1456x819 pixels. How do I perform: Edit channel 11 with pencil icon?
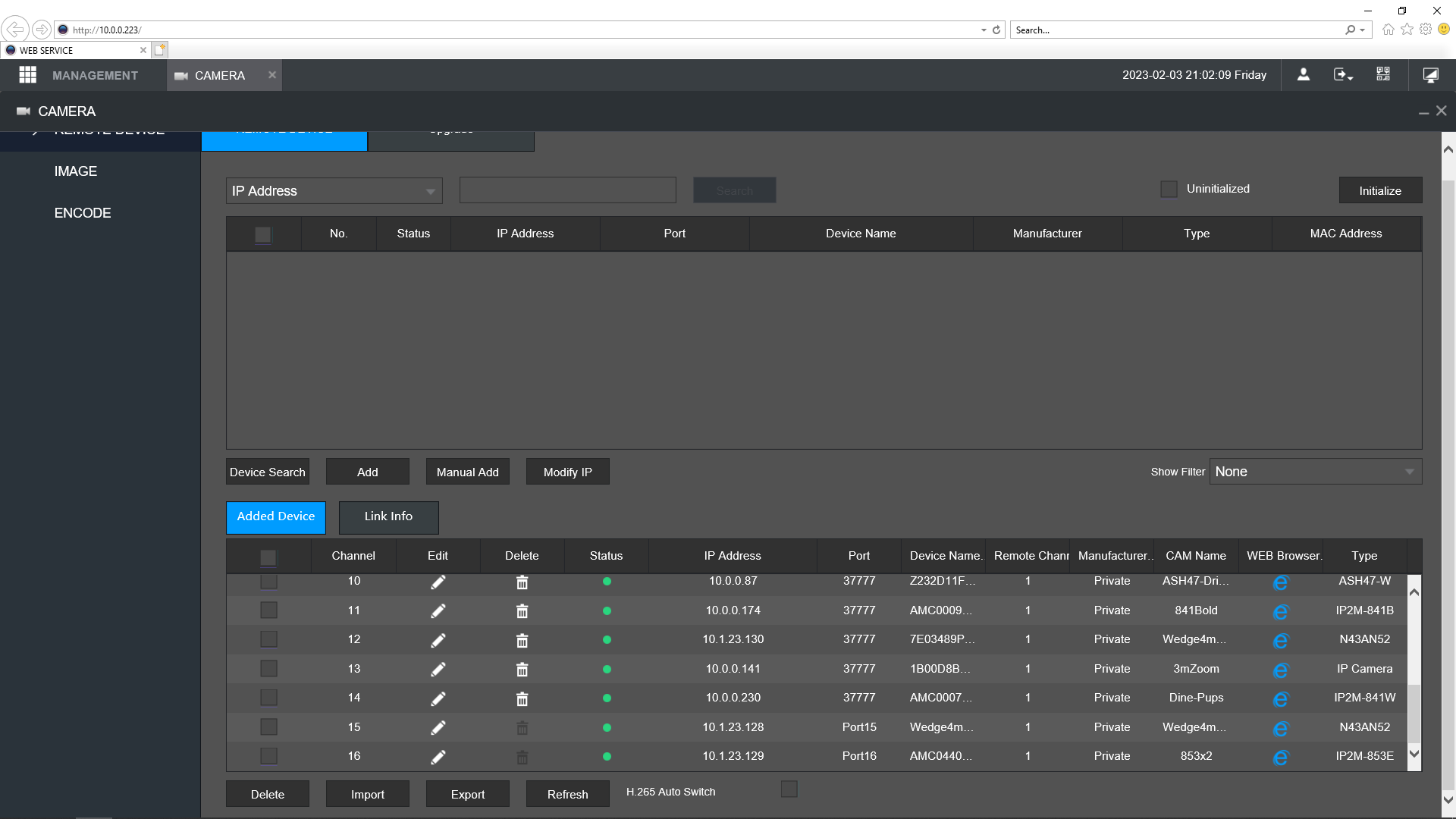tap(438, 610)
